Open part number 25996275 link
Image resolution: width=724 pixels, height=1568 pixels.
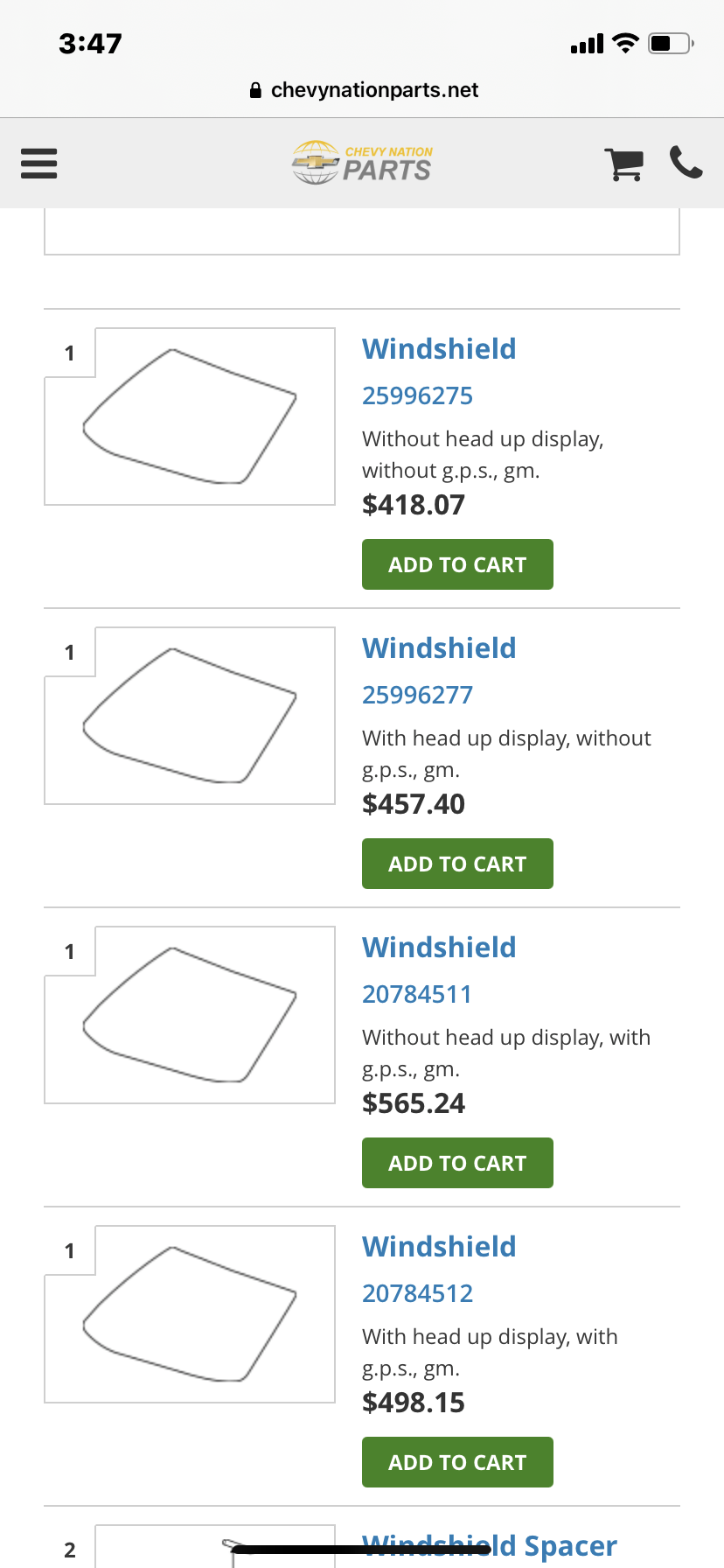click(x=417, y=395)
